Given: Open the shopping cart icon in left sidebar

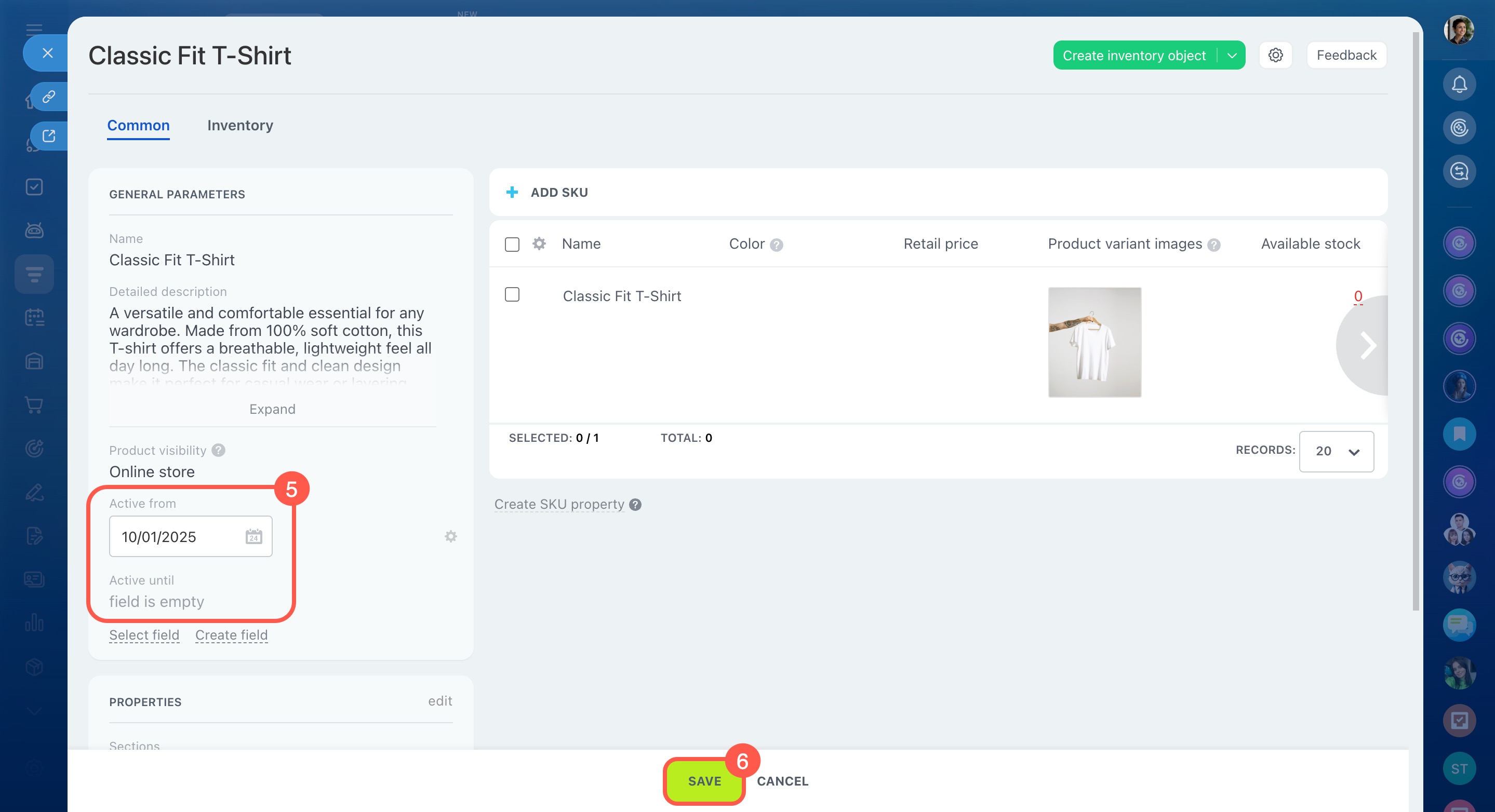Looking at the screenshot, I should click(x=34, y=405).
